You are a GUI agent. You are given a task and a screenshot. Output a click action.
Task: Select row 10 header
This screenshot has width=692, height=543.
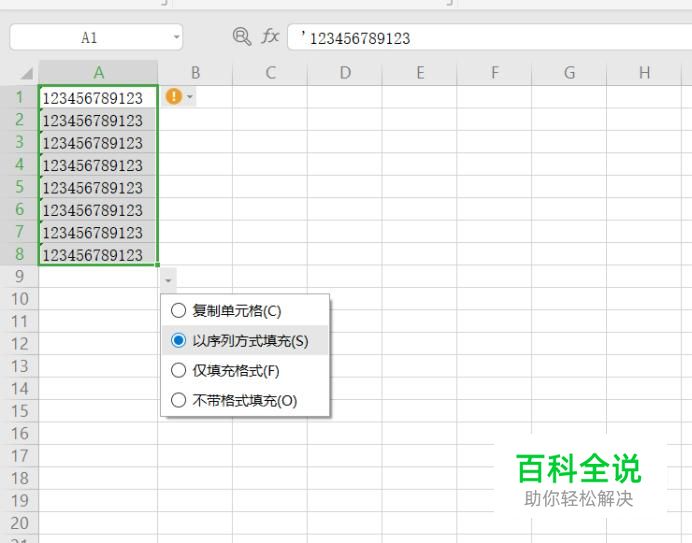[19, 299]
